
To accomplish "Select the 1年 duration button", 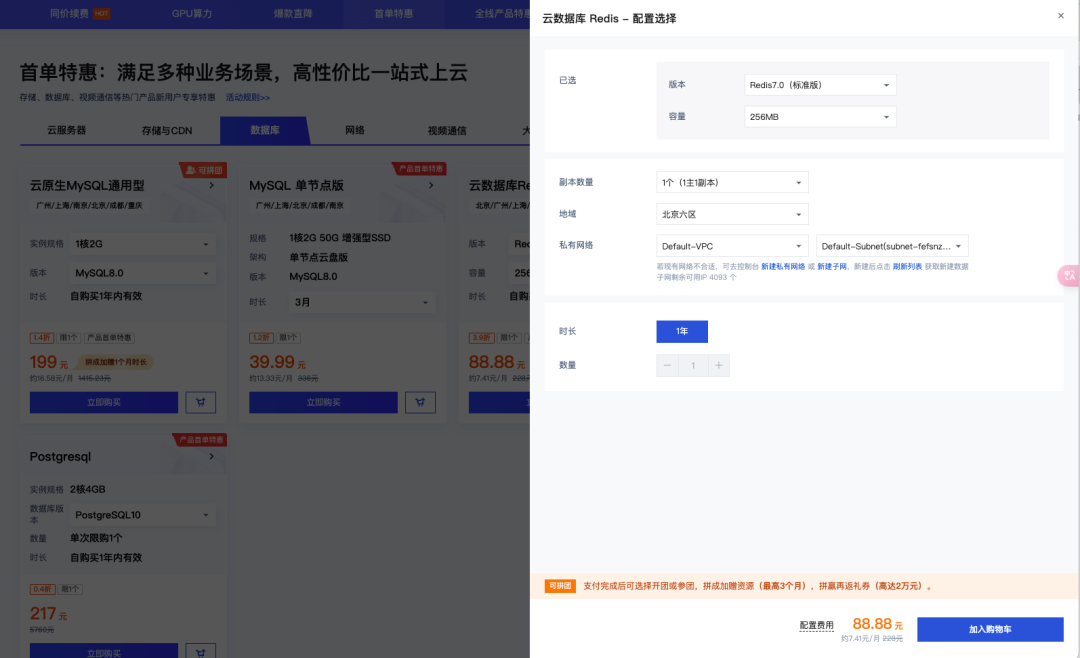I will [682, 331].
